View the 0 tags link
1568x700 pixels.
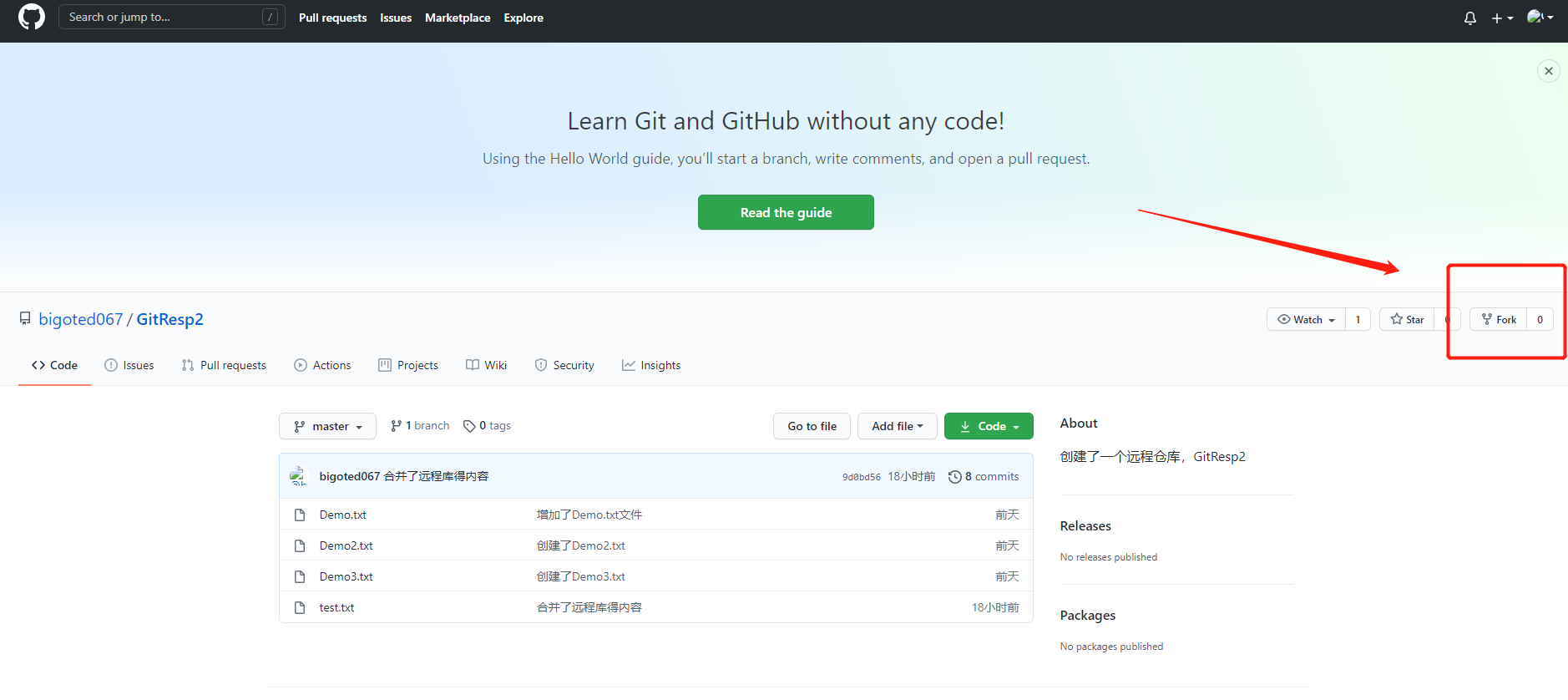pos(487,425)
